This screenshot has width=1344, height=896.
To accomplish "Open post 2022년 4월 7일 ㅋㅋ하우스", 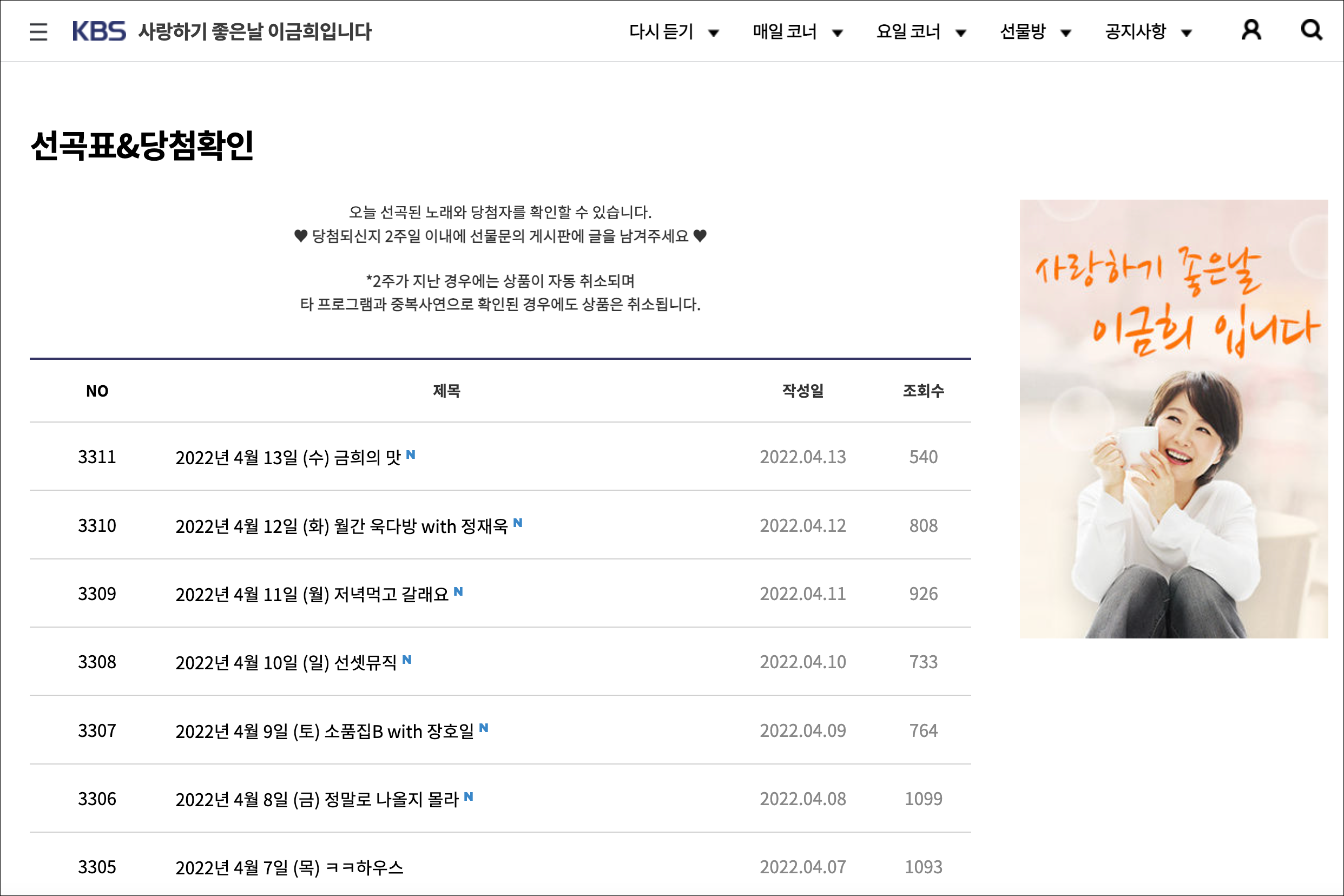I will (x=289, y=867).
